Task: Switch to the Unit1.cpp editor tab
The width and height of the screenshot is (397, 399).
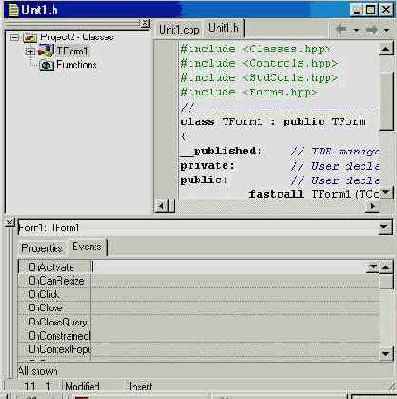Action: (x=179, y=30)
